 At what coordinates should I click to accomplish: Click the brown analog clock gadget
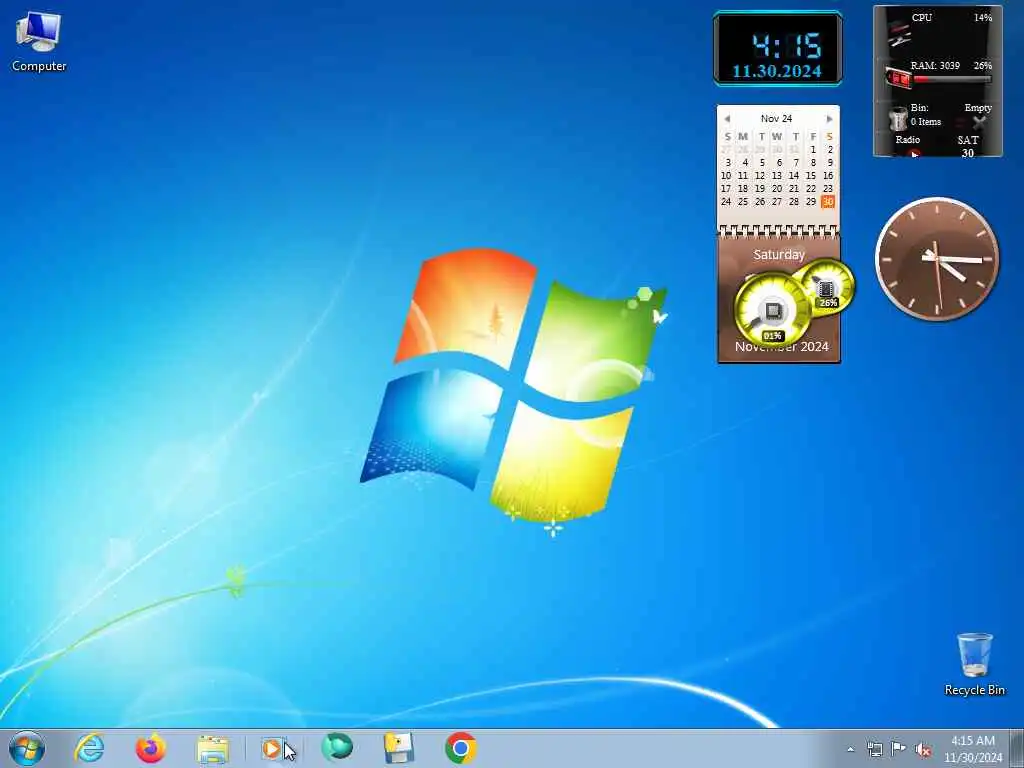click(x=937, y=259)
